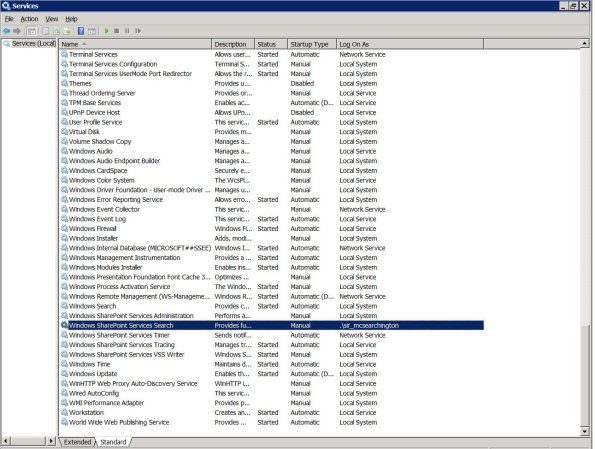Select Windows Modules Installer service
Image resolution: width=595 pixels, height=449 pixels.
[x=272, y=267]
